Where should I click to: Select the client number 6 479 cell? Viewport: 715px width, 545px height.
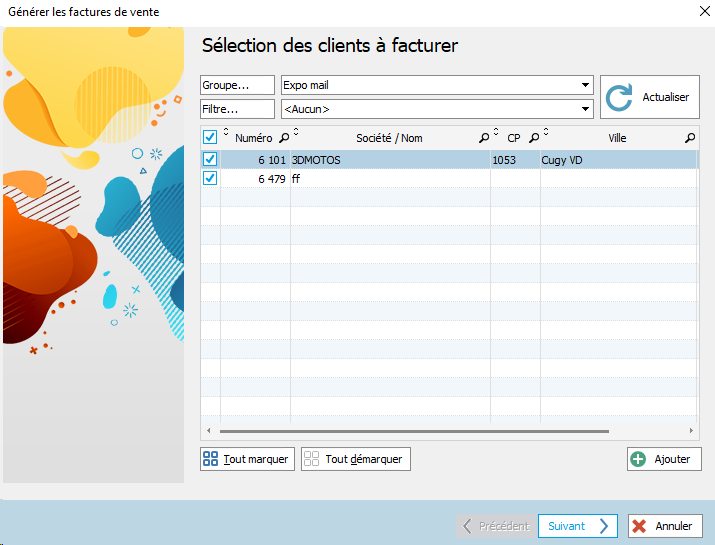coord(255,179)
